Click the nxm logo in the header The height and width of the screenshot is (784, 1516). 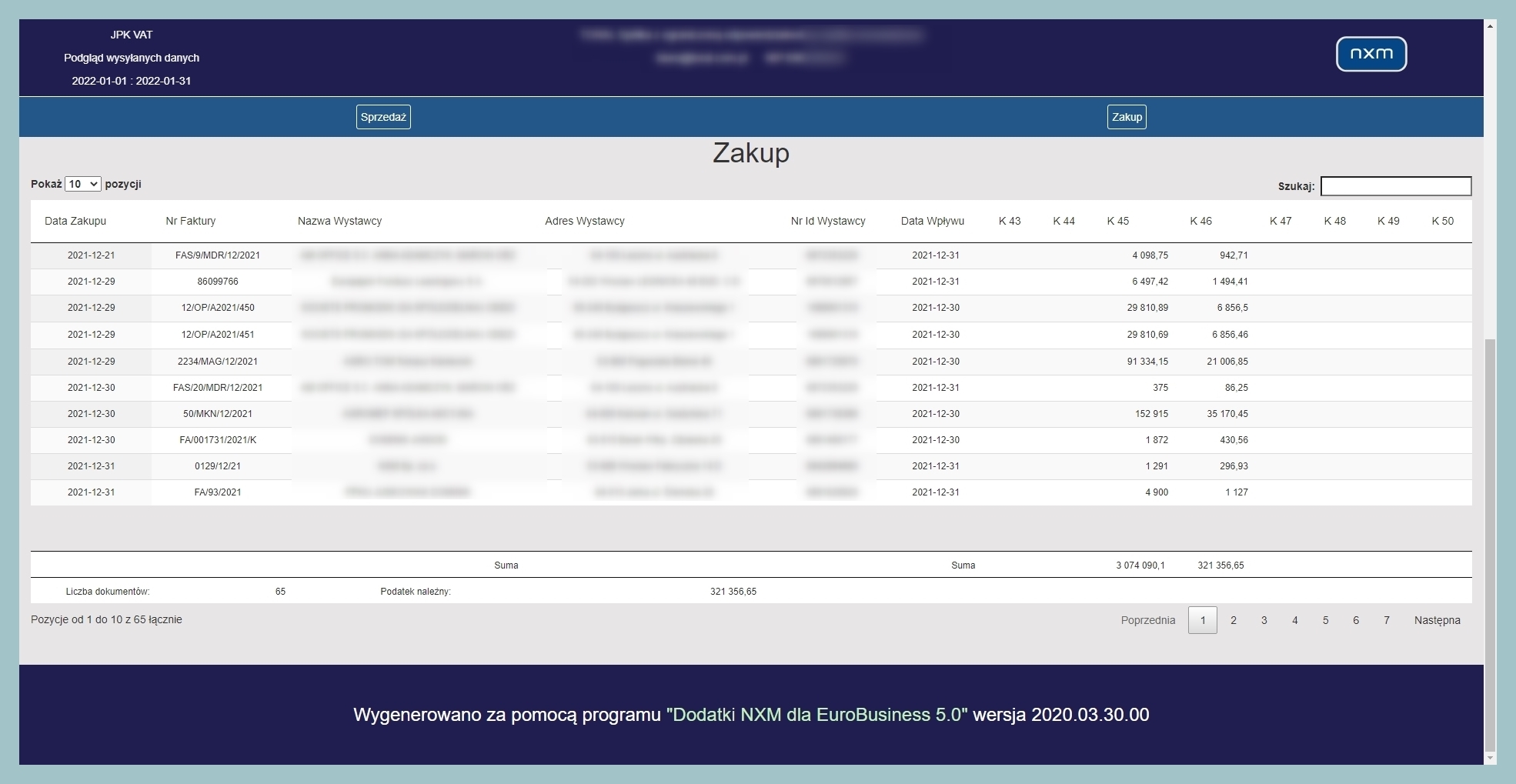1371,54
